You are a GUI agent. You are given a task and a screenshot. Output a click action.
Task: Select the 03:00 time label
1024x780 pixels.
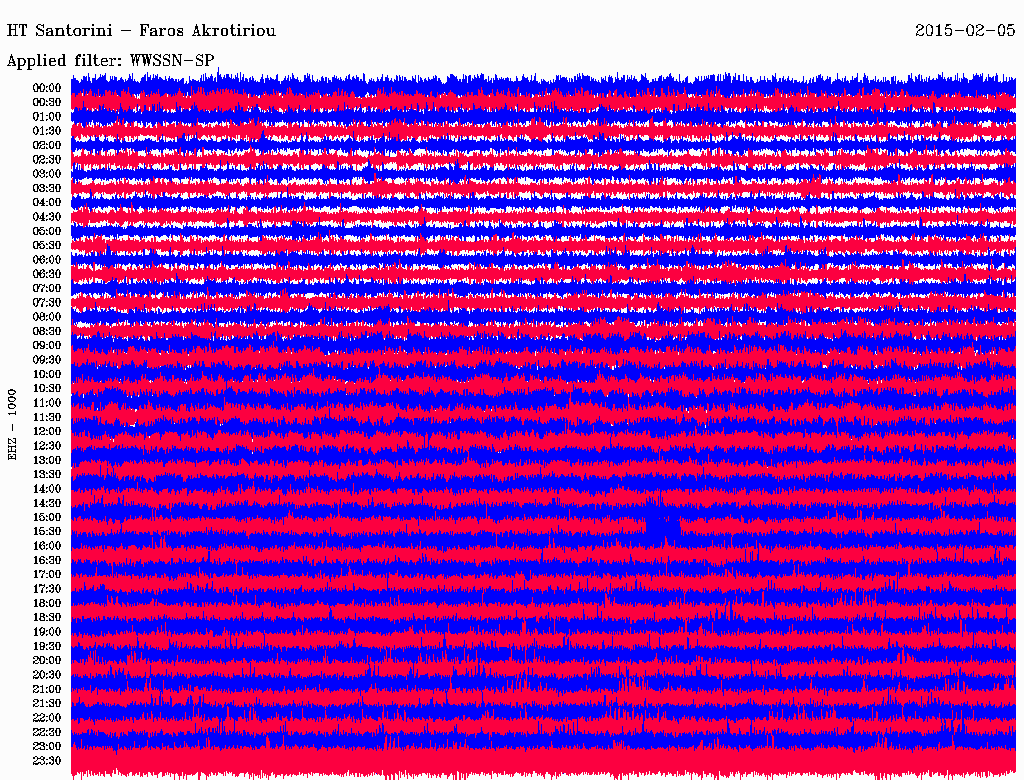46,174
